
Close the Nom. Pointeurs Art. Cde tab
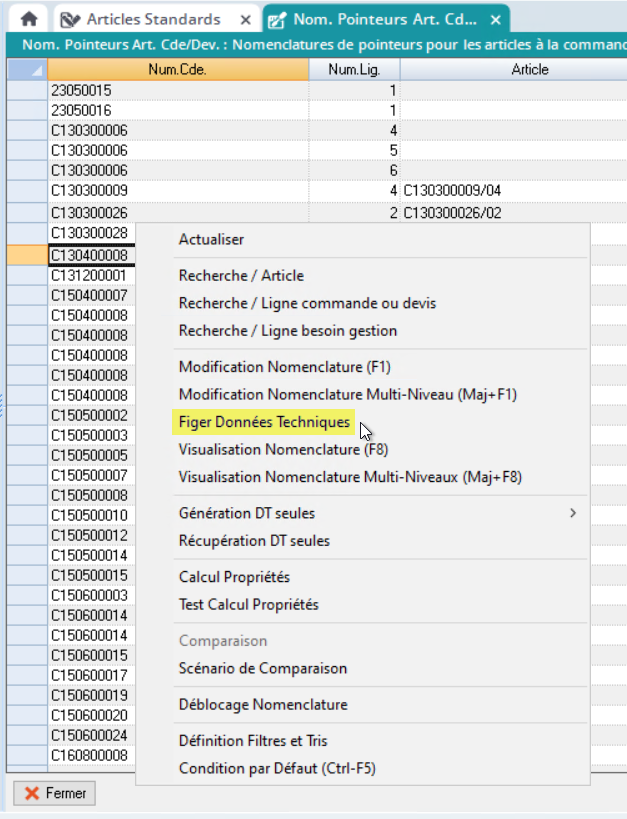point(495,19)
